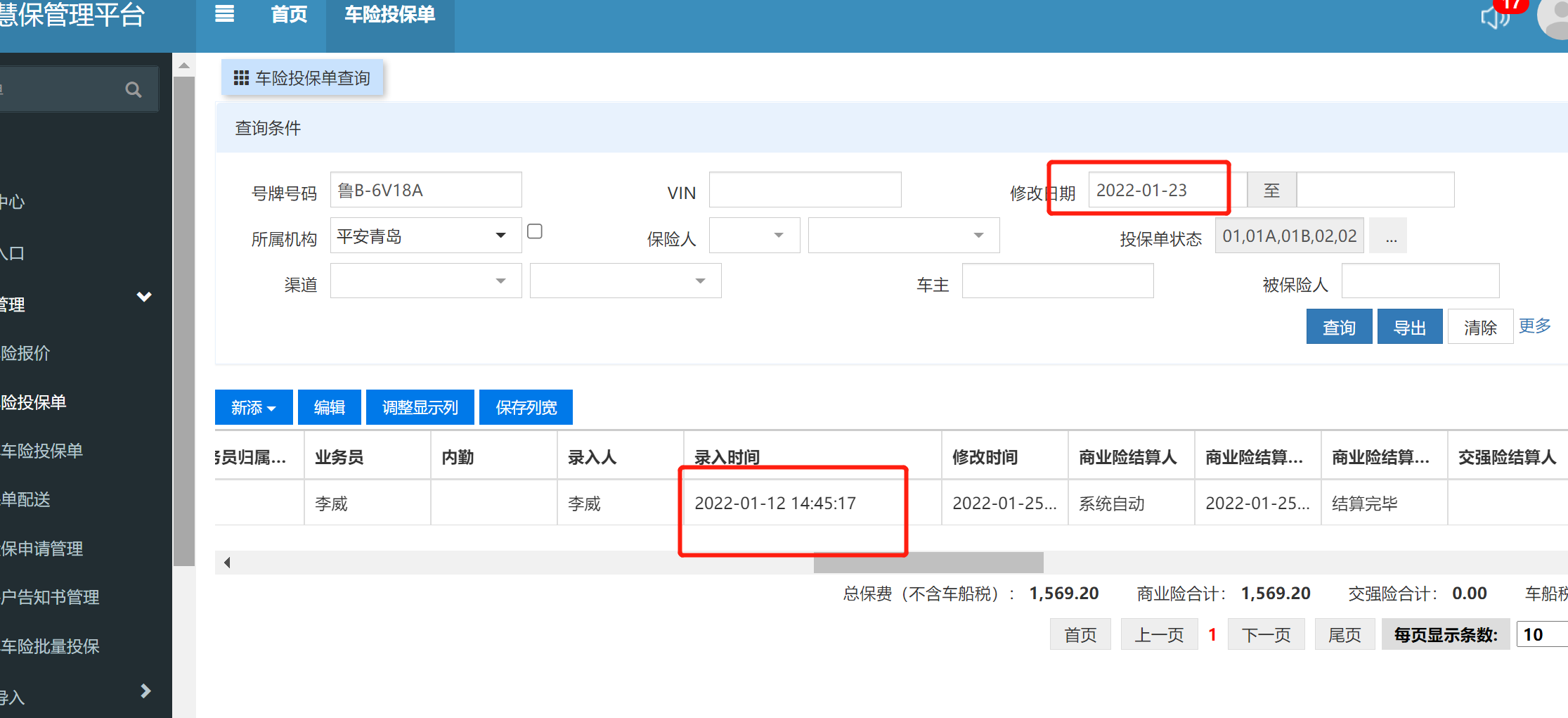Open the second 渠道 dropdown

(x=626, y=281)
